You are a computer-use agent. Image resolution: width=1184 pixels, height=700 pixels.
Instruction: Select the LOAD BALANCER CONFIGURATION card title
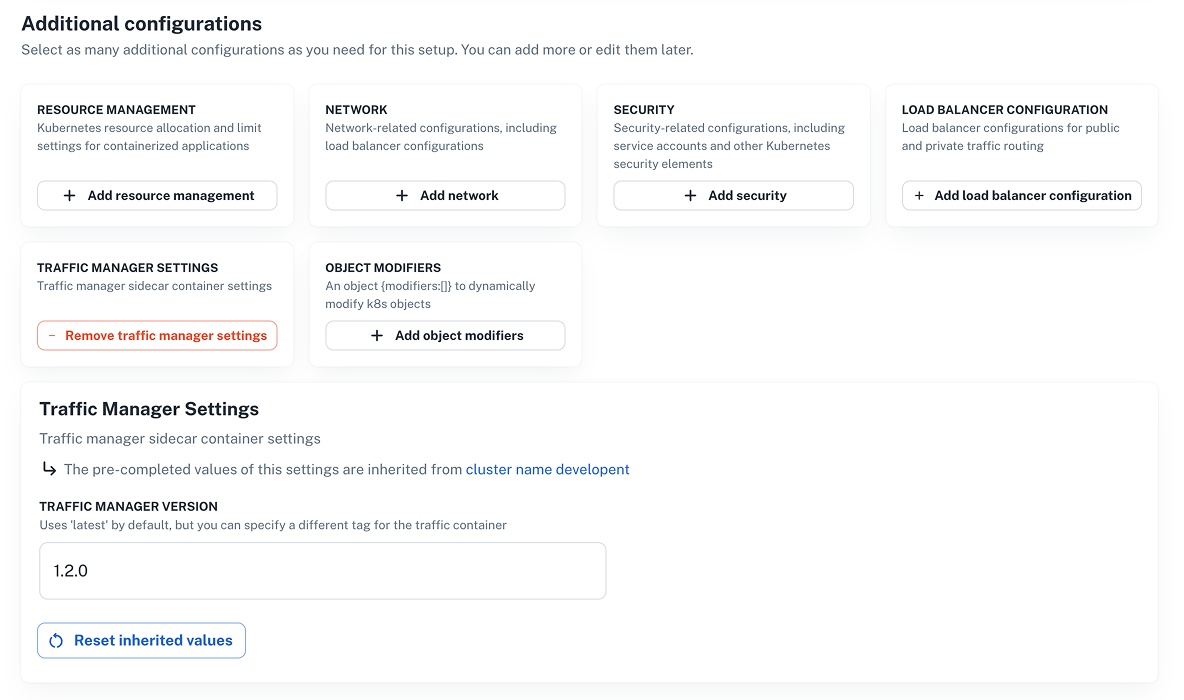[x=1004, y=110]
